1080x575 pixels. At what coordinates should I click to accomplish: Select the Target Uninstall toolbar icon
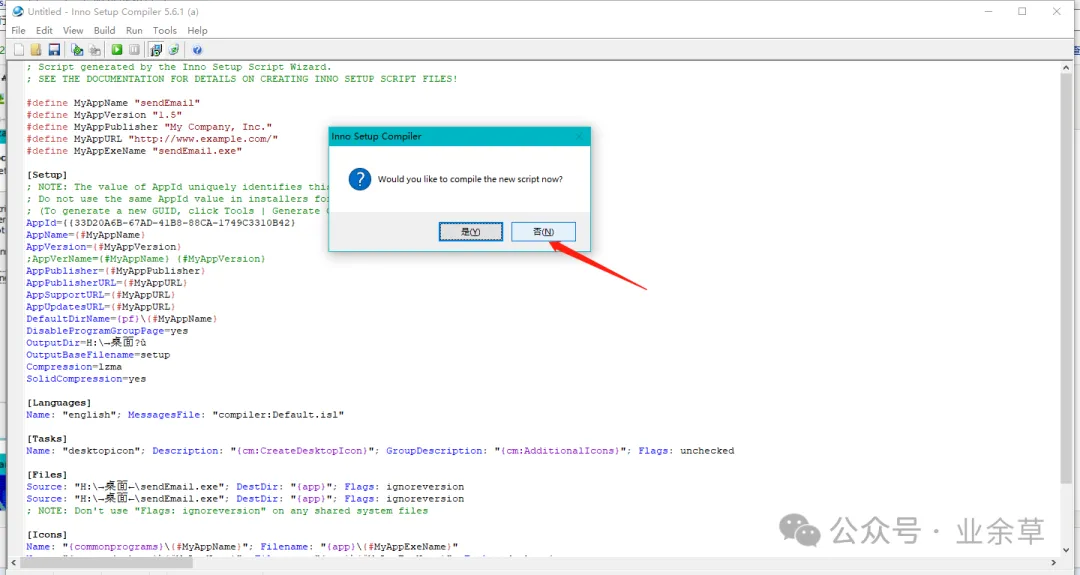click(174, 50)
